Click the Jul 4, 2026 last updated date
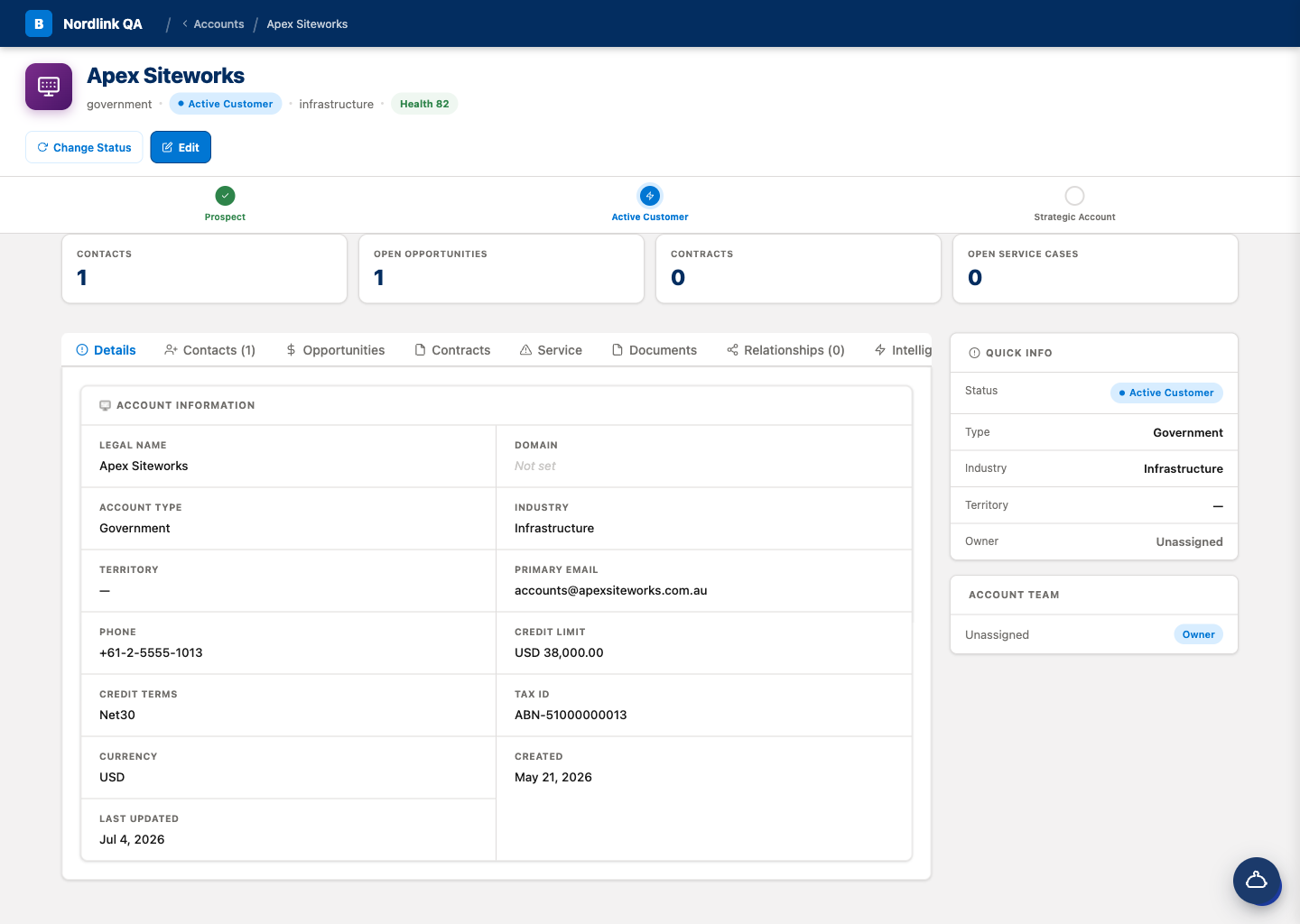The height and width of the screenshot is (924, 1300). point(132,839)
